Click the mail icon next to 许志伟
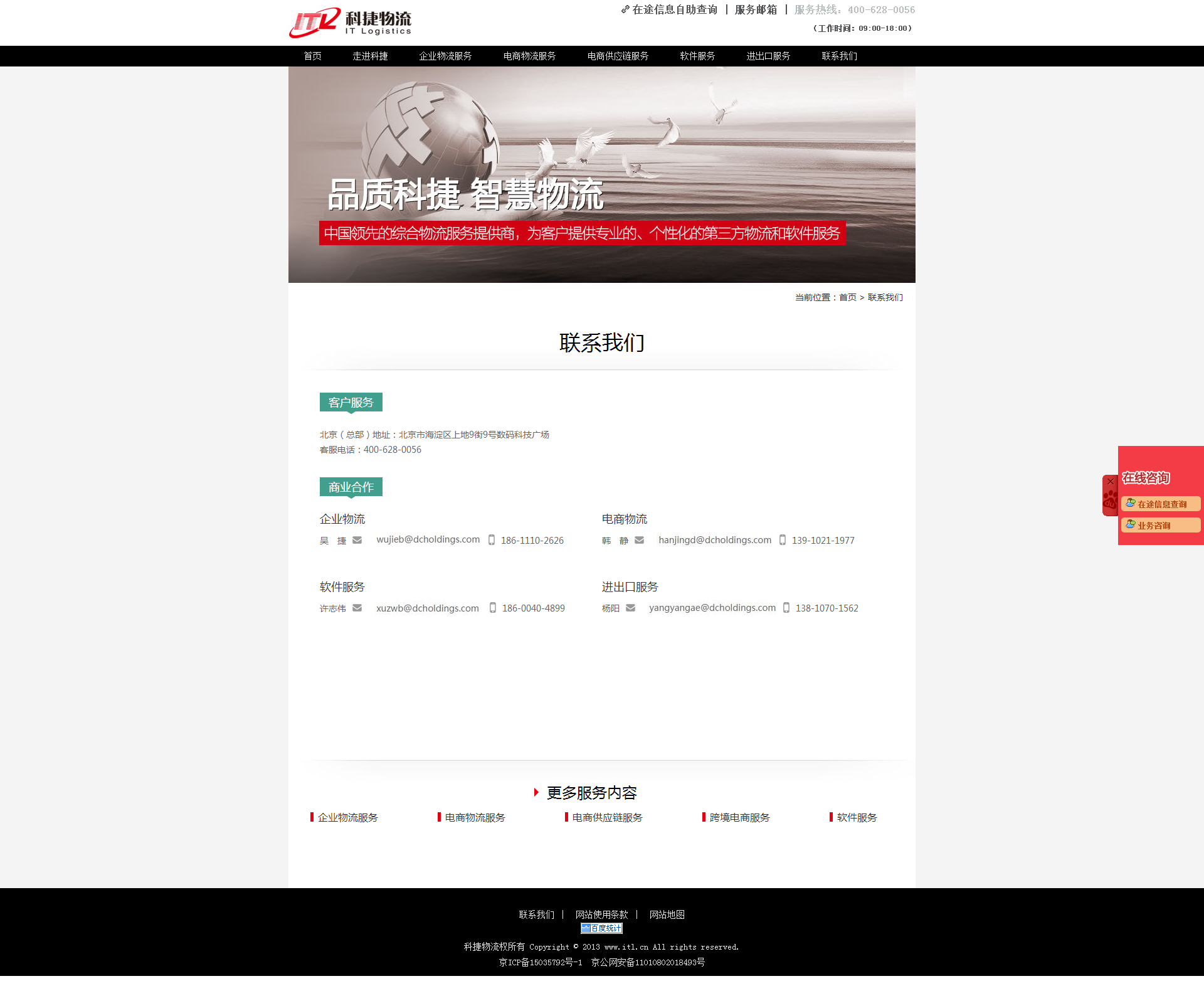1204x991 pixels. 357,608
